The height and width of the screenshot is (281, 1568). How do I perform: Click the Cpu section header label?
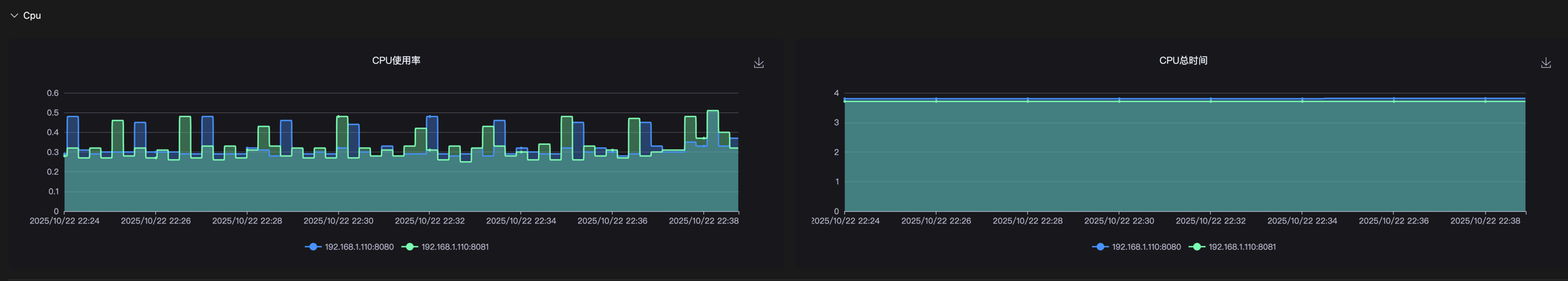click(x=32, y=16)
